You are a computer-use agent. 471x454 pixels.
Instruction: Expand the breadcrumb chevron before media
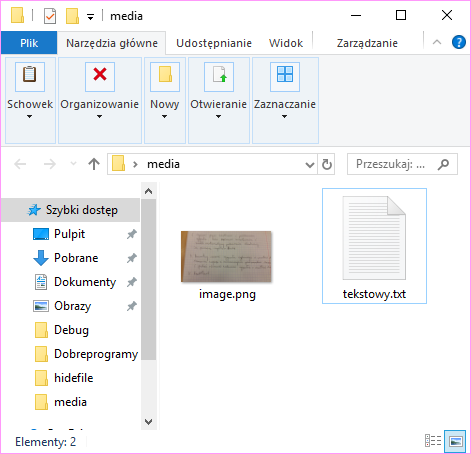click(135, 164)
